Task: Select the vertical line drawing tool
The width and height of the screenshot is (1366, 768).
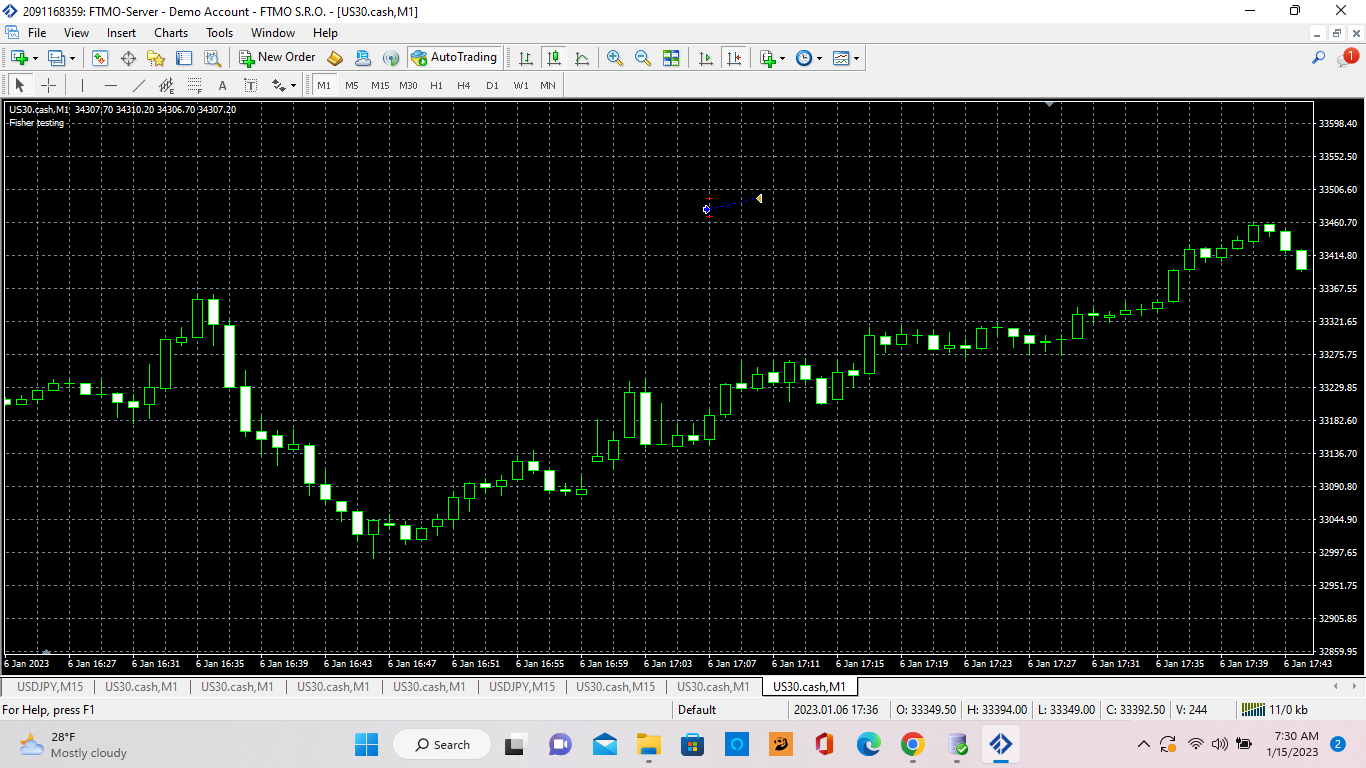Action: point(83,85)
